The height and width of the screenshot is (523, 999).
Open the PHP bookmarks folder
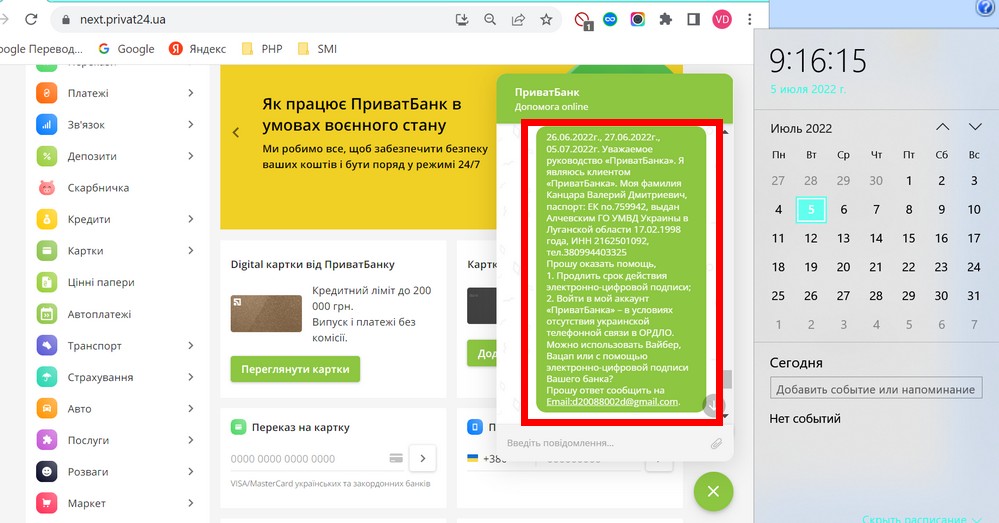[x=262, y=49]
